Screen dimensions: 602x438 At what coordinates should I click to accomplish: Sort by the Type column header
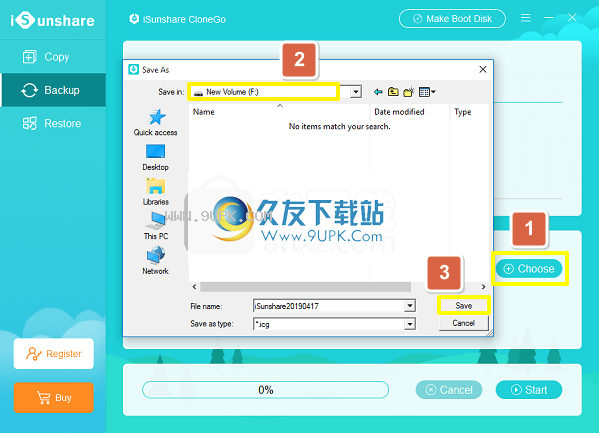click(x=470, y=112)
